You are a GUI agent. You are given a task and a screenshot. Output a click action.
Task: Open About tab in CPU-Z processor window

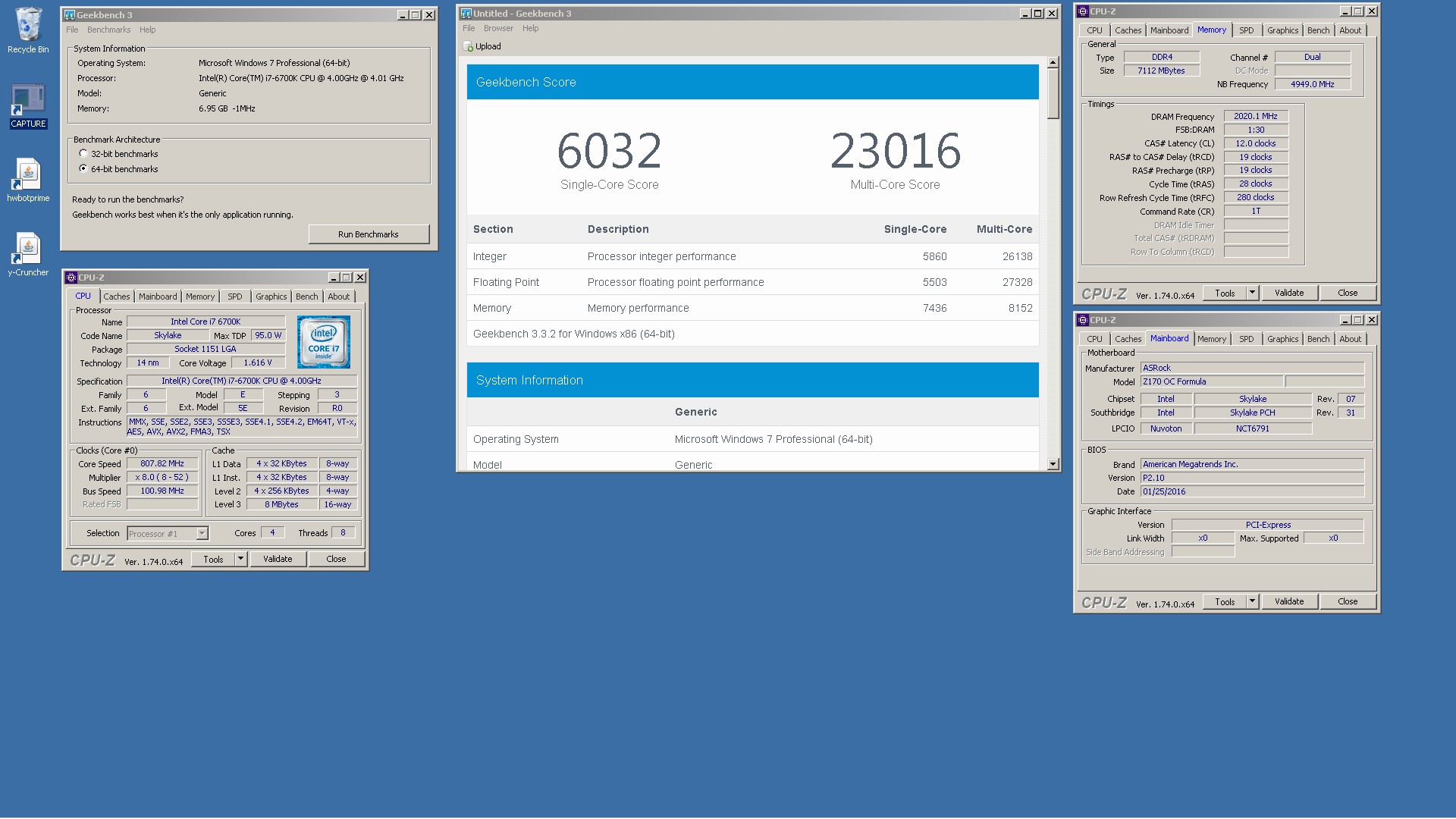(339, 297)
